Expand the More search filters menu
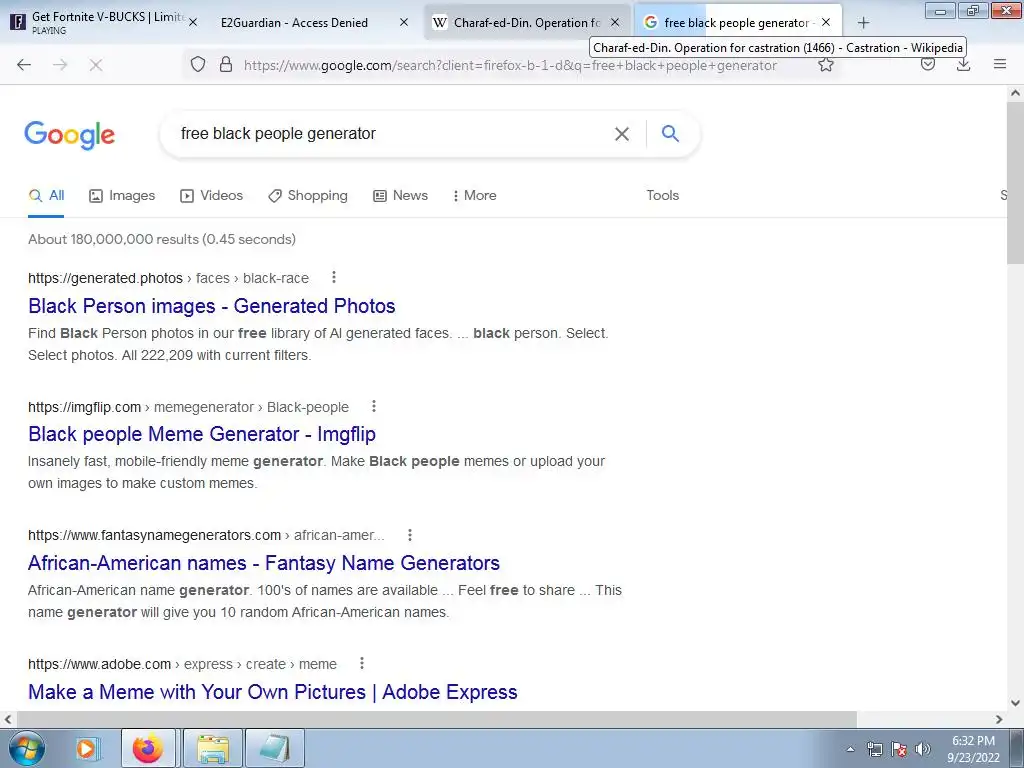Image resolution: width=1024 pixels, height=768 pixels. pyautogui.click(x=475, y=195)
